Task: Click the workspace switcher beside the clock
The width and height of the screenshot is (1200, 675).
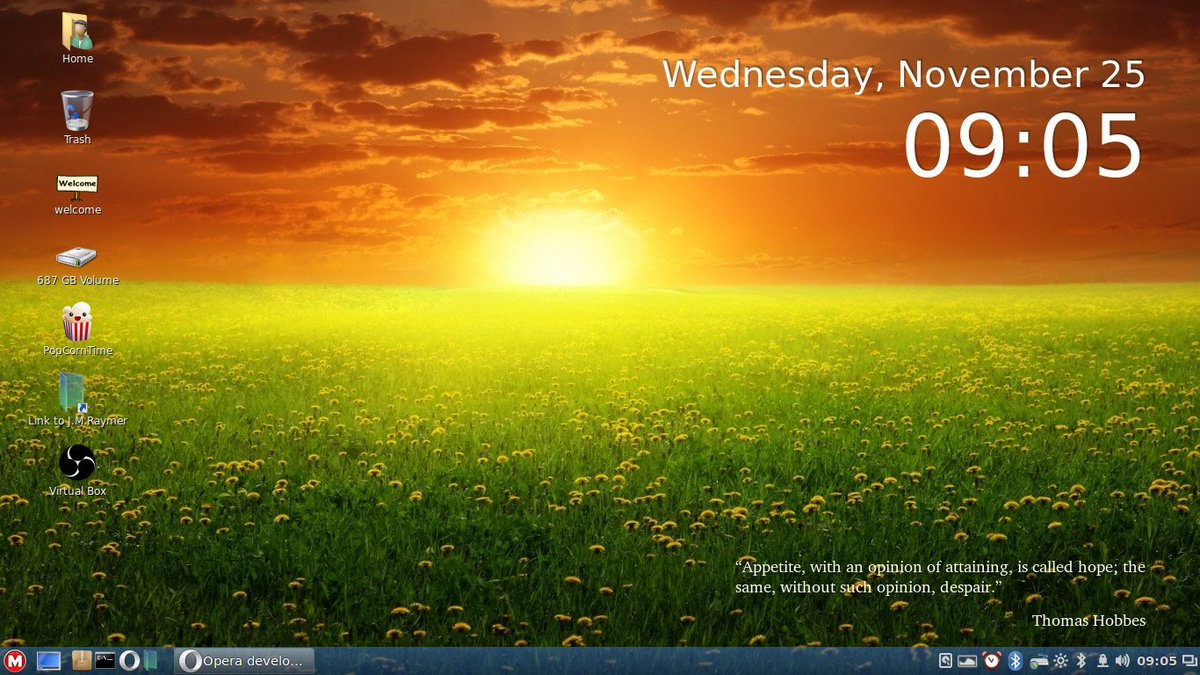Action: 1191,661
